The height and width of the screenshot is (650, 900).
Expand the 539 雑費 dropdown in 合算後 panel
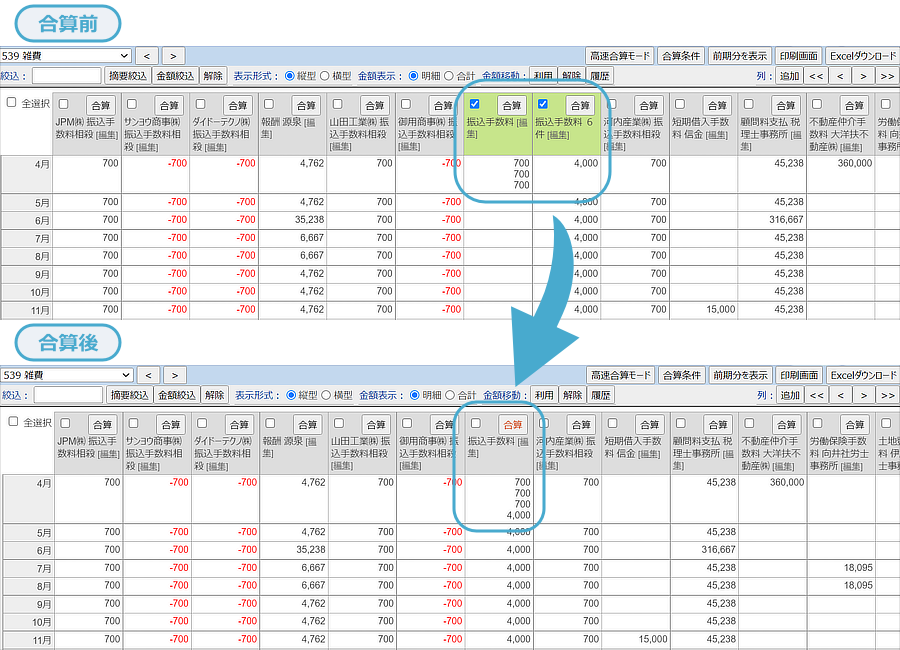coord(66,375)
